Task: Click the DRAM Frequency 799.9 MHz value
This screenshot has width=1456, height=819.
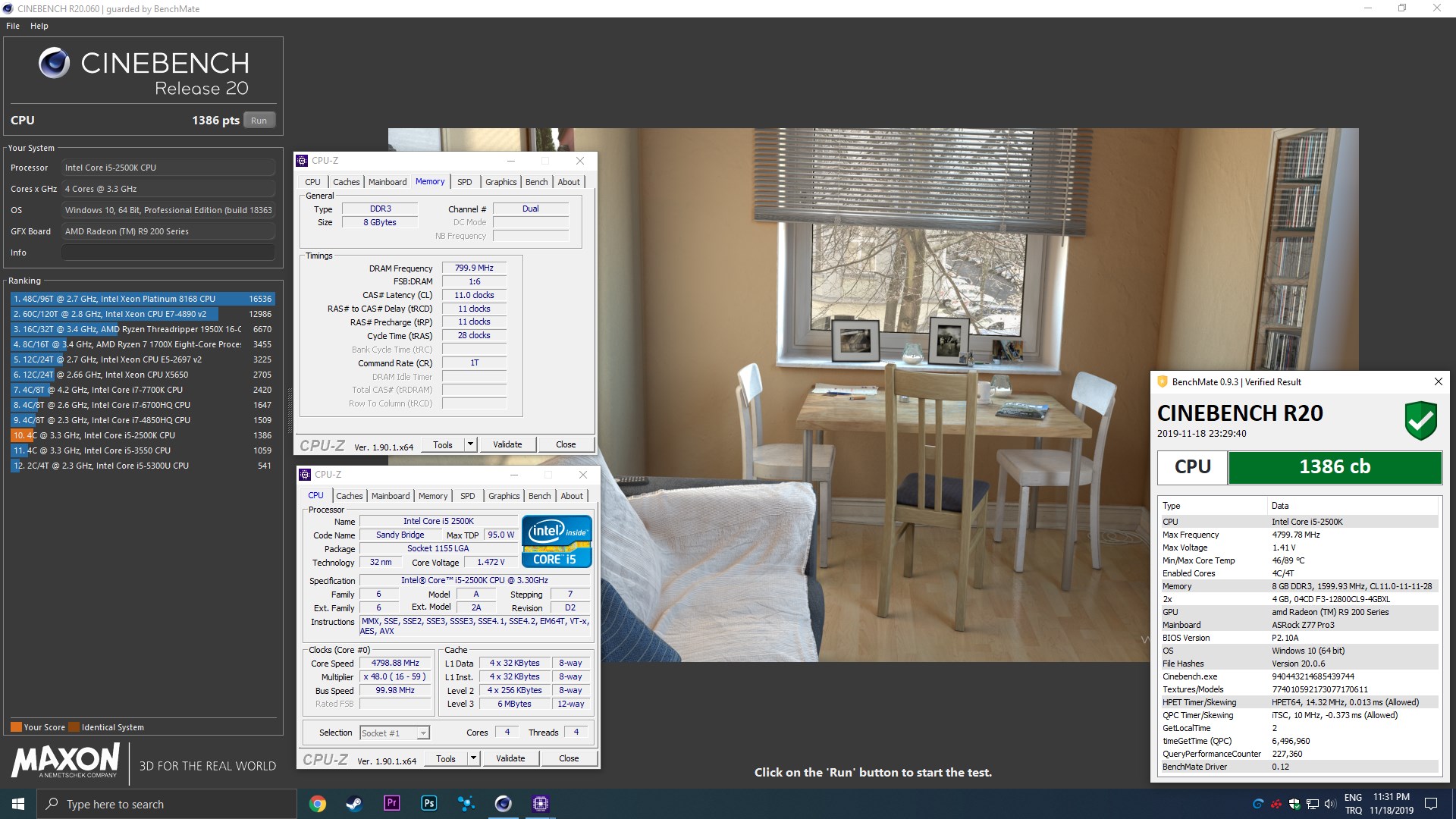Action: pyautogui.click(x=474, y=268)
